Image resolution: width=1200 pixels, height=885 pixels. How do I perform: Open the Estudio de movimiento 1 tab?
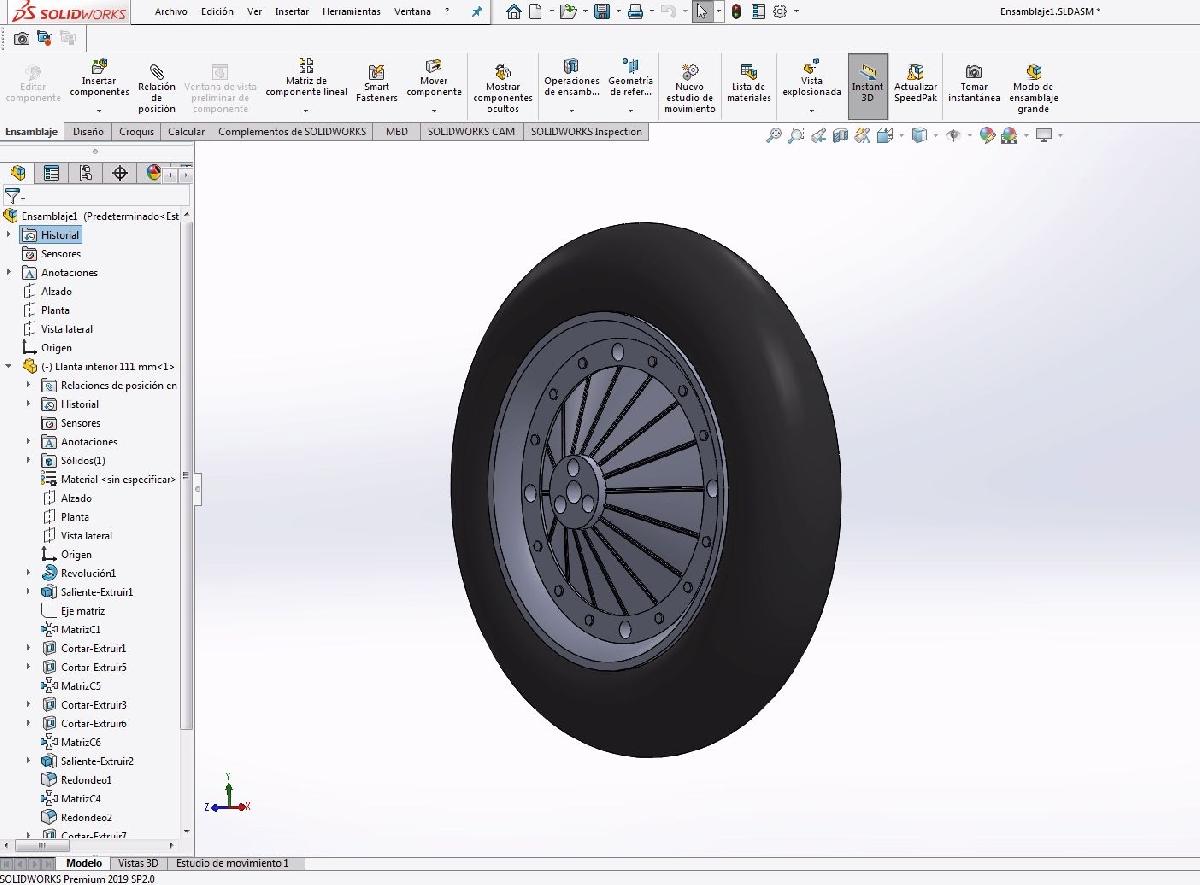232,863
